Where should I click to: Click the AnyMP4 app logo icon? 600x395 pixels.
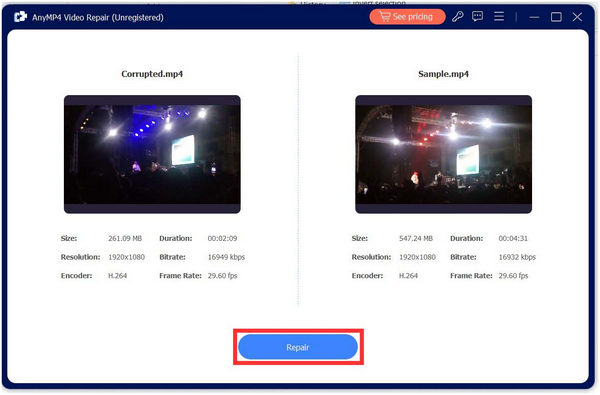(20, 17)
